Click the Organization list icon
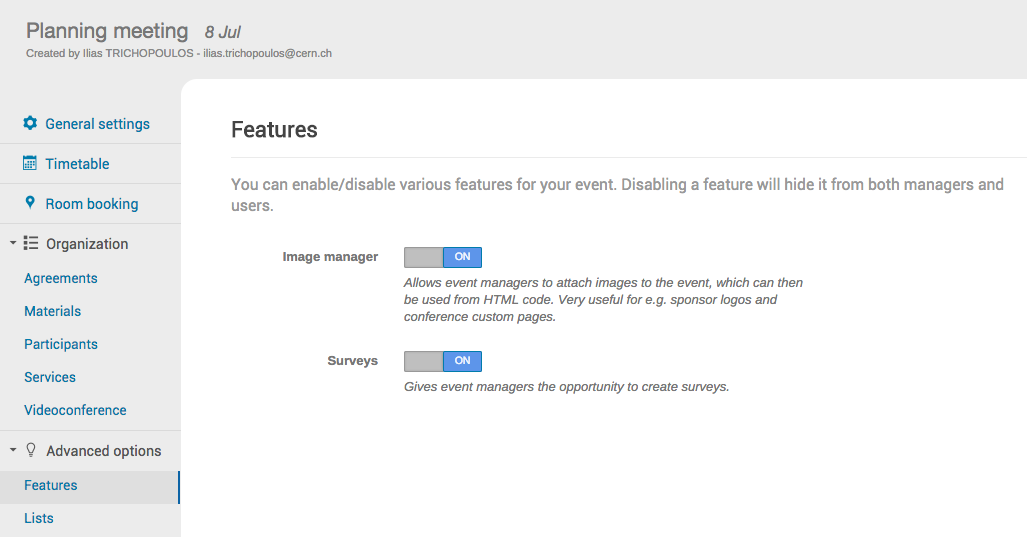This screenshot has height=537, width=1027. [31, 243]
